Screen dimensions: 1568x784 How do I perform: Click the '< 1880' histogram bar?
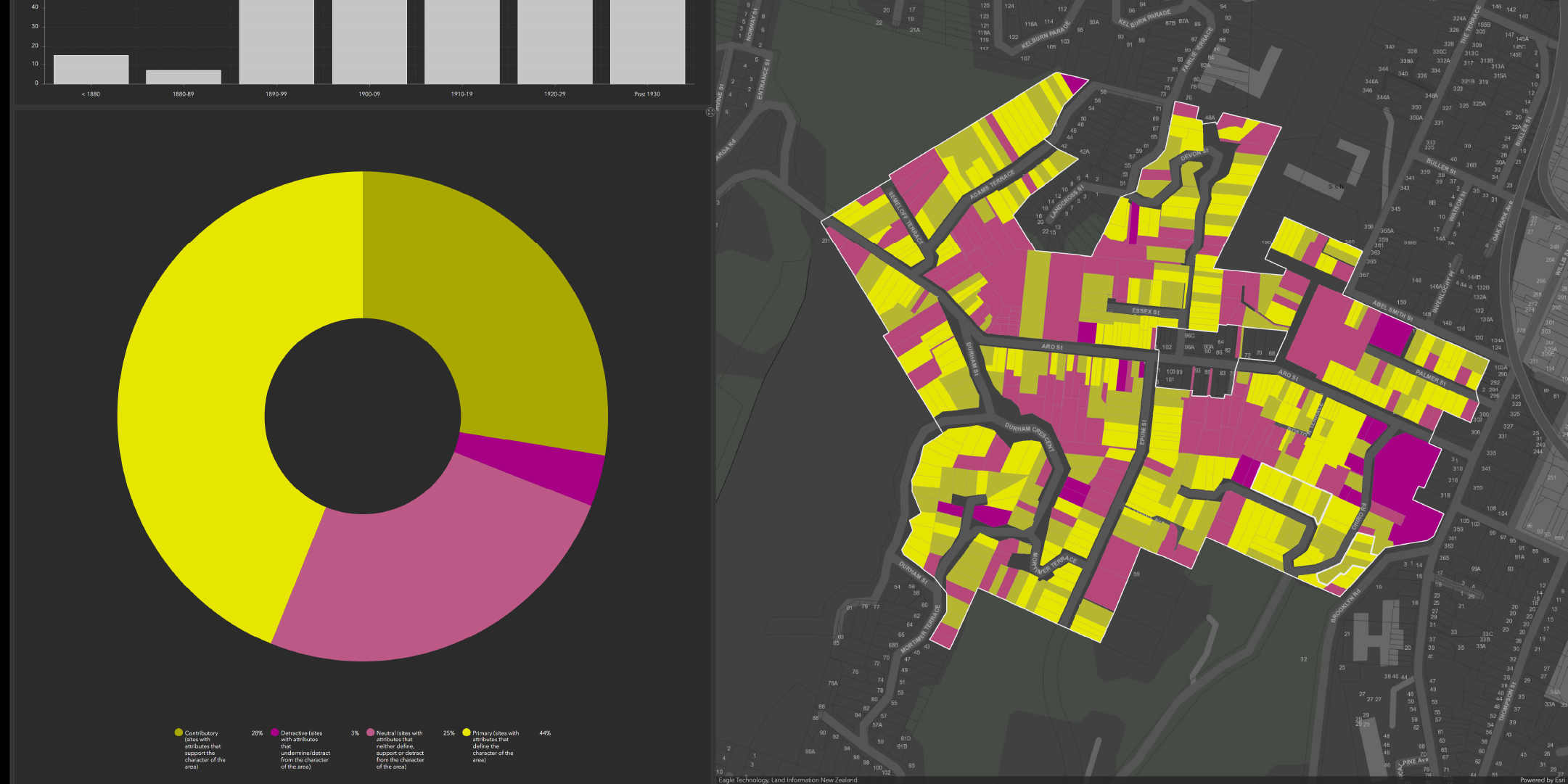pos(91,70)
